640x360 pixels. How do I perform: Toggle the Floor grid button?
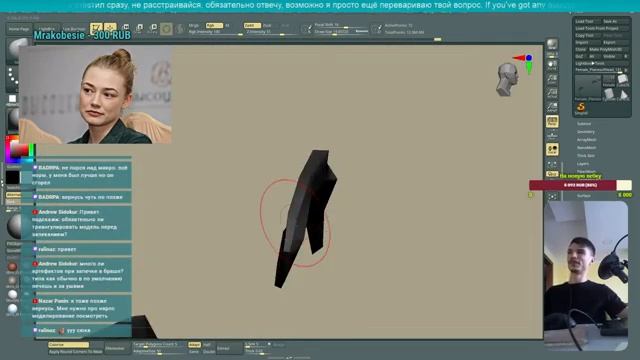click(x=552, y=135)
